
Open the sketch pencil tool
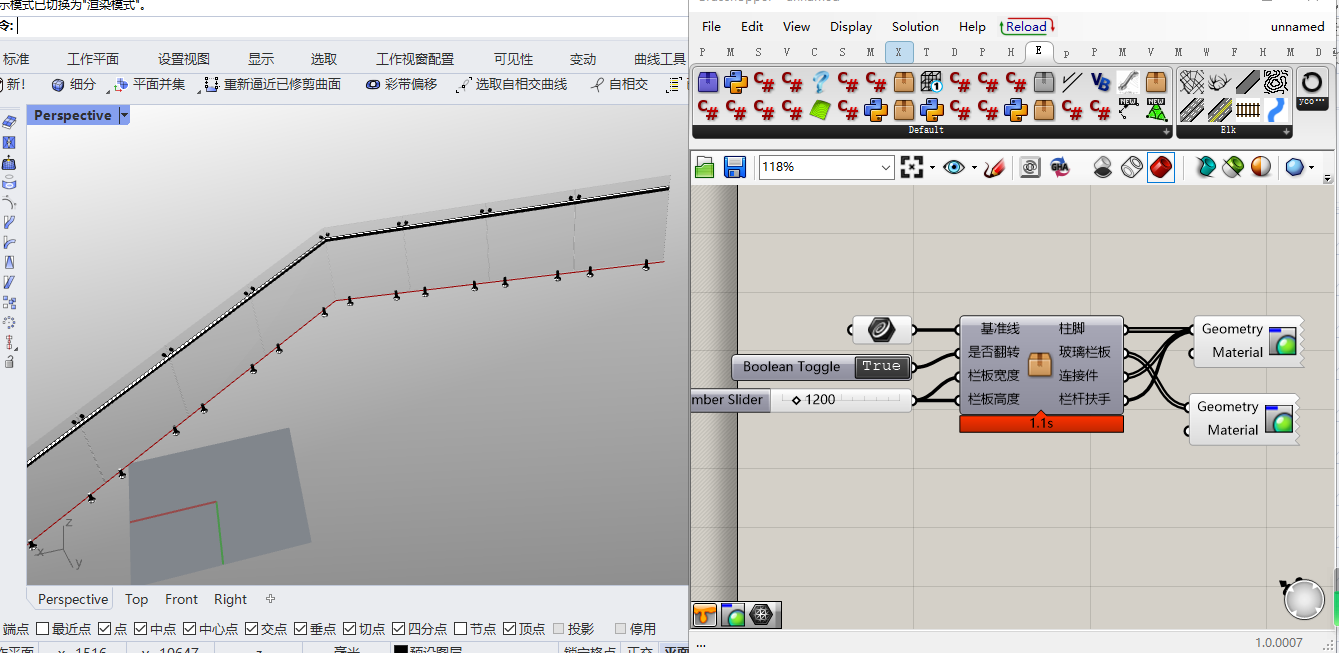click(x=994, y=167)
